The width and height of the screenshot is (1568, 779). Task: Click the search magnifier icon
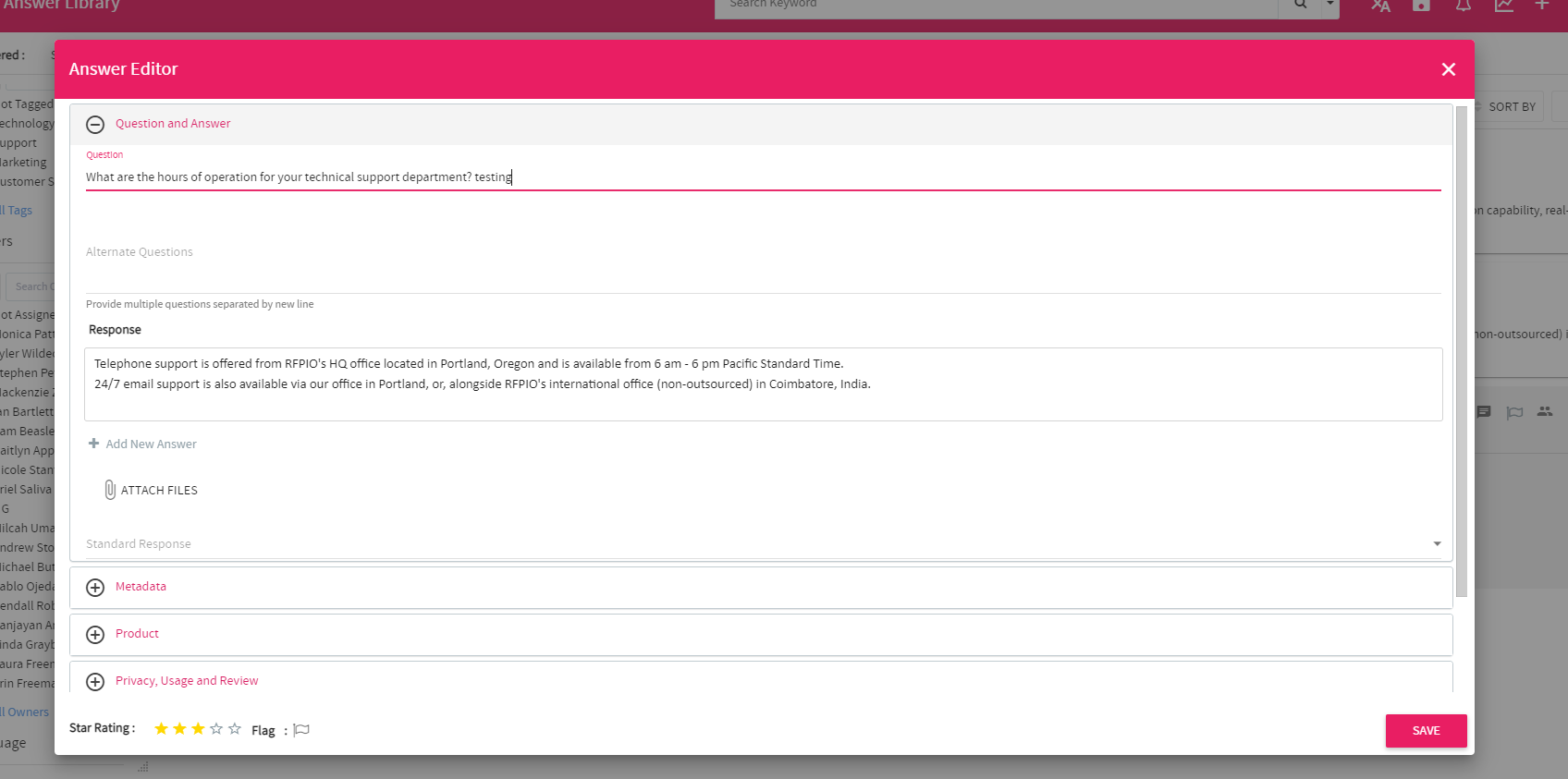[x=1300, y=5]
